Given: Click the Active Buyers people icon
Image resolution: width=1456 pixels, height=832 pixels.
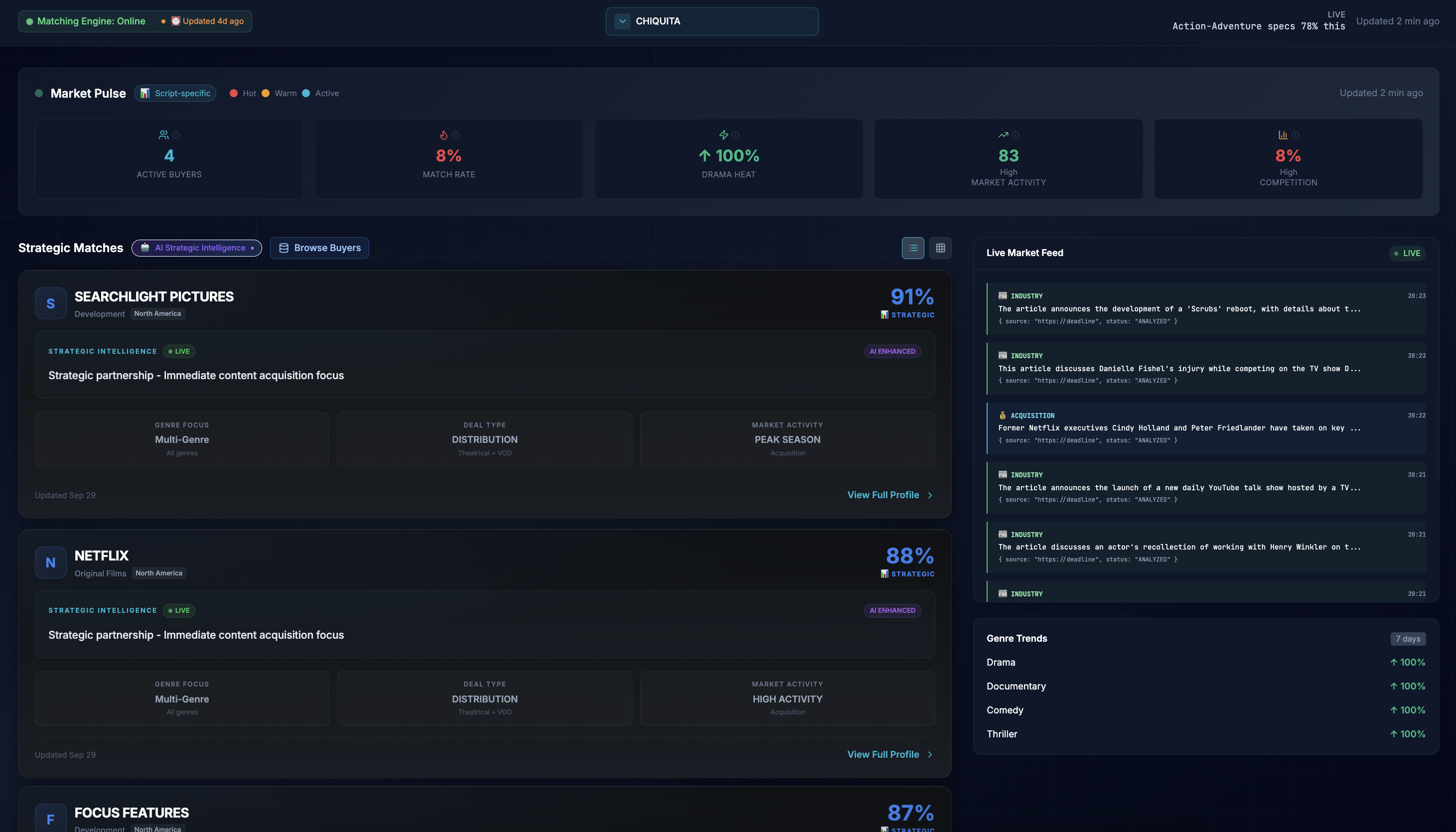Looking at the screenshot, I should point(163,135).
